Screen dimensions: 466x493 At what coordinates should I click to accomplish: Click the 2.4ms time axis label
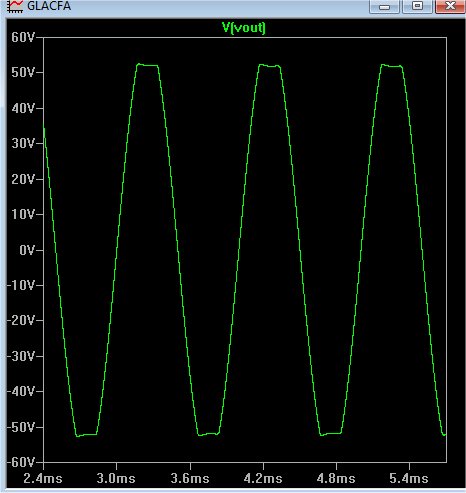[x=43, y=479]
